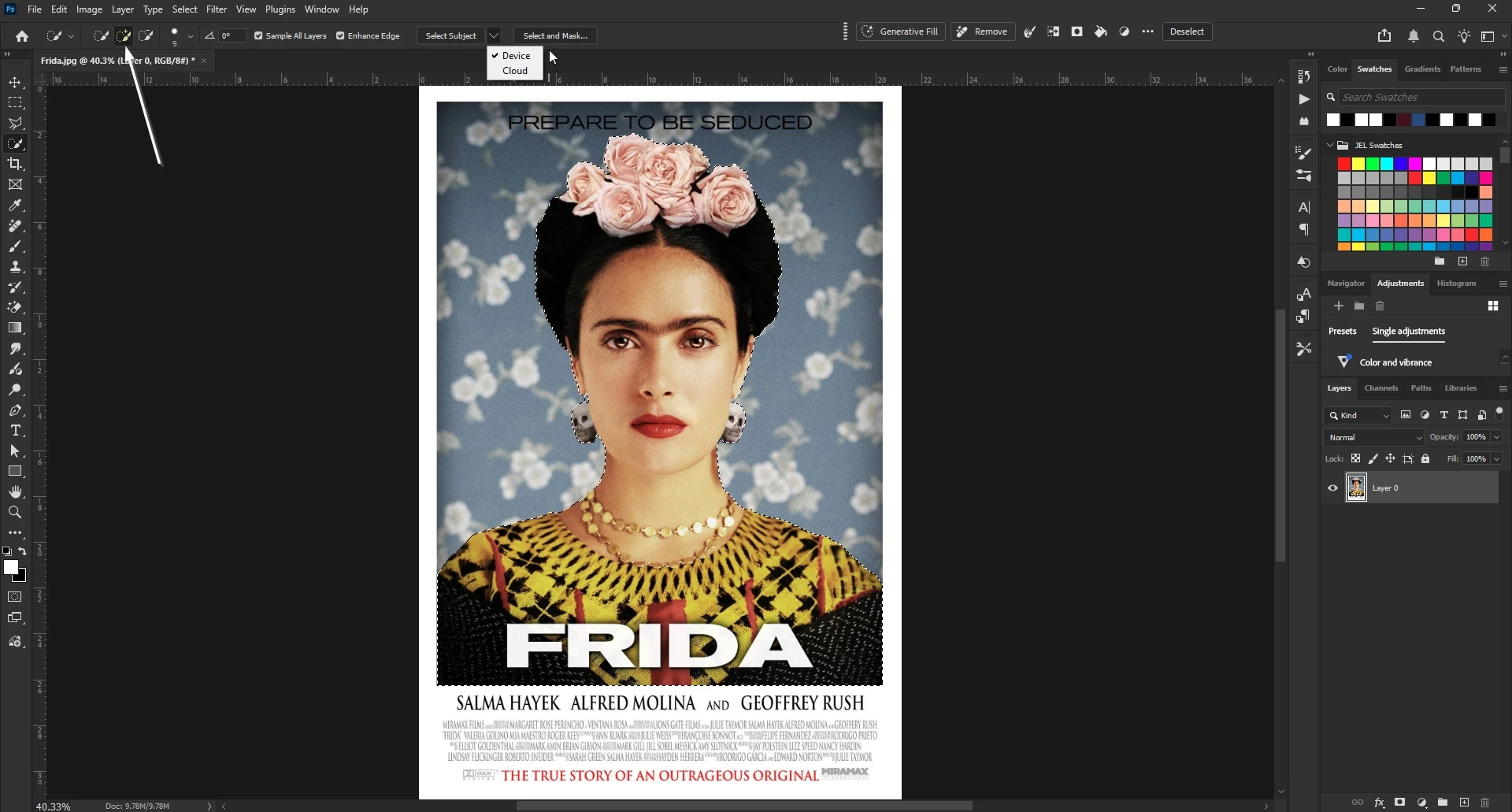Image resolution: width=1512 pixels, height=812 pixels.
Task: Choose Subtract from selection mode
Action: click(146, 35)
